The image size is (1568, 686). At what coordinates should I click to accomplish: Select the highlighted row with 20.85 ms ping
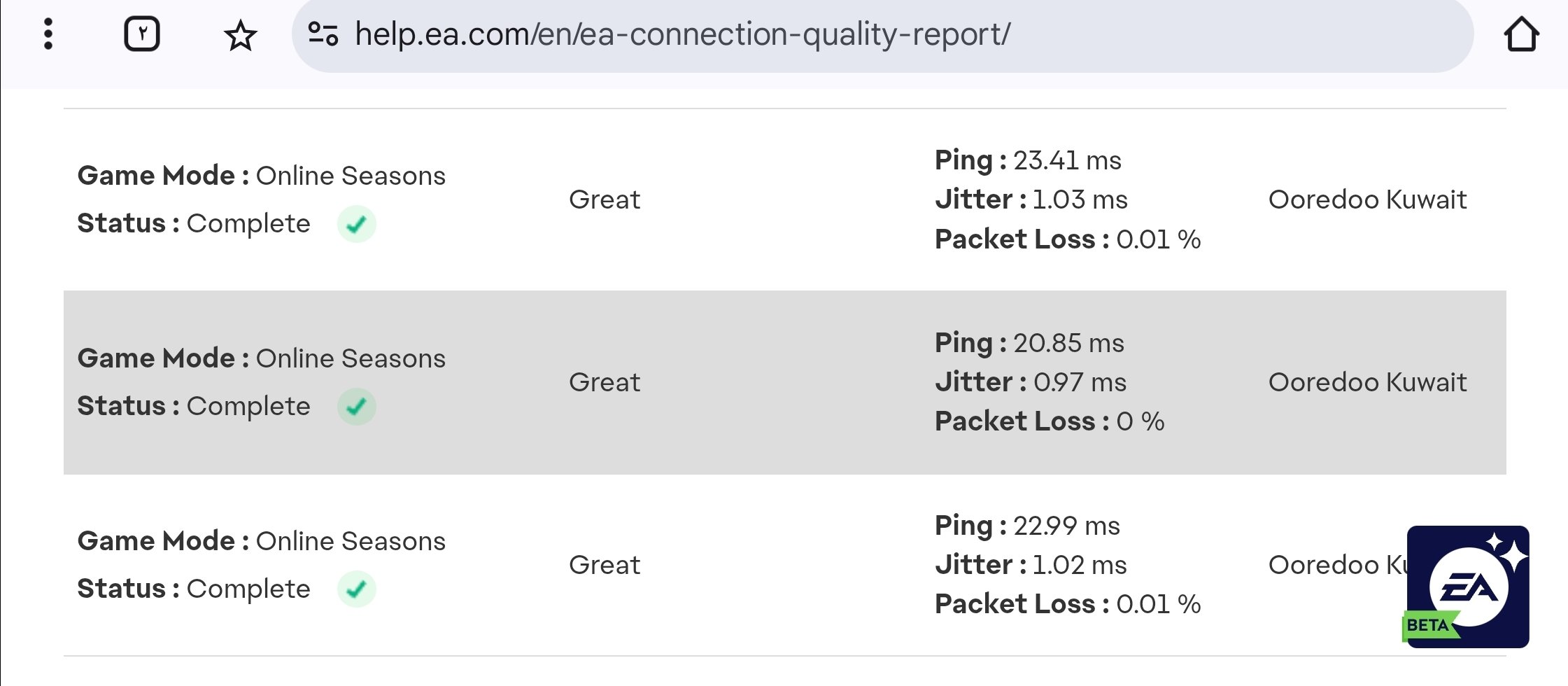pyautogui.click(x=784, y=382)
